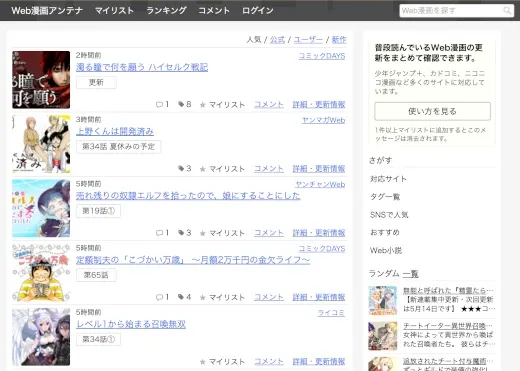
Task: Open ランダム 一覧 link
Action: point(410,274)
